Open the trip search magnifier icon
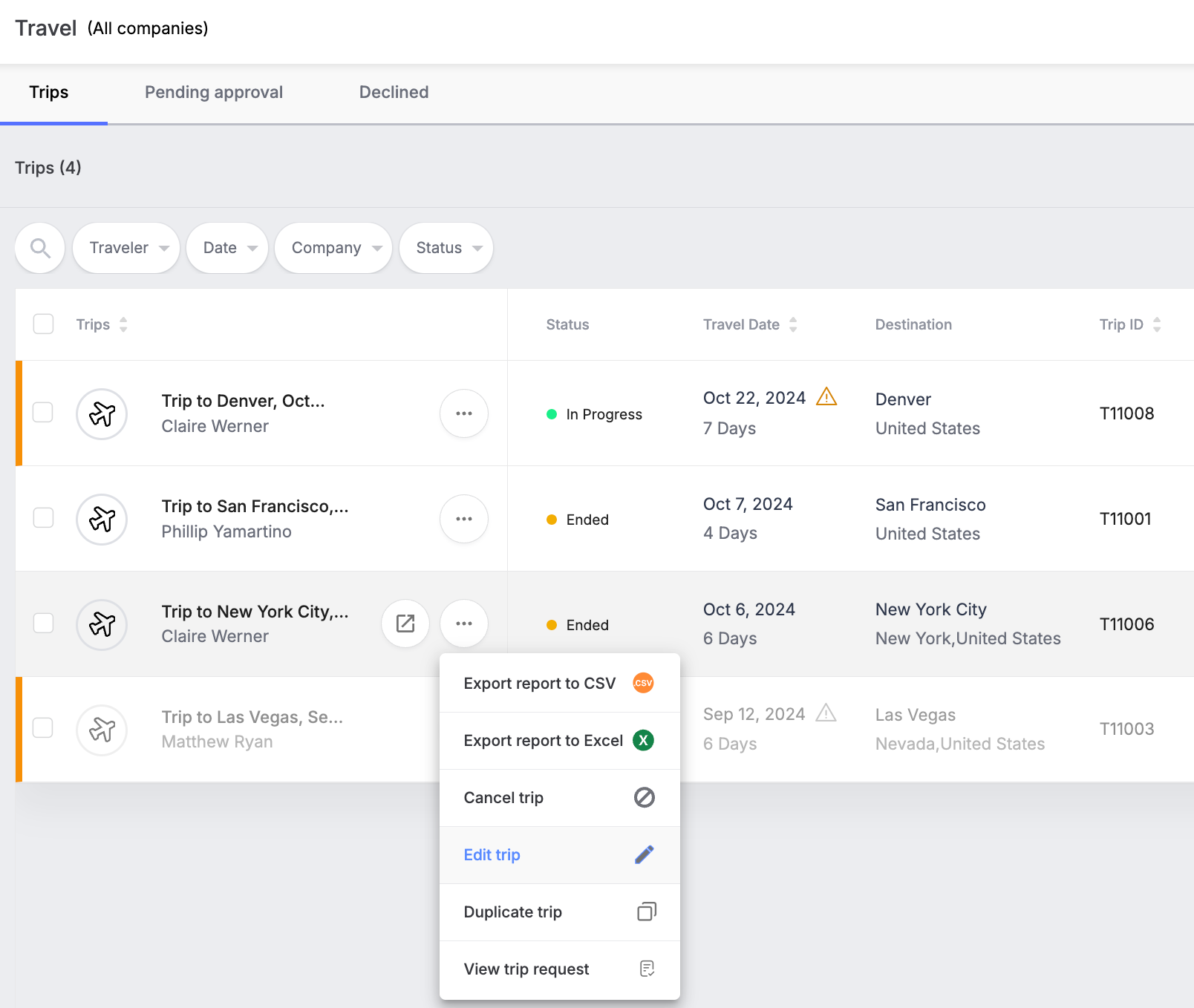The image size is (1194, 1008). 40,248
